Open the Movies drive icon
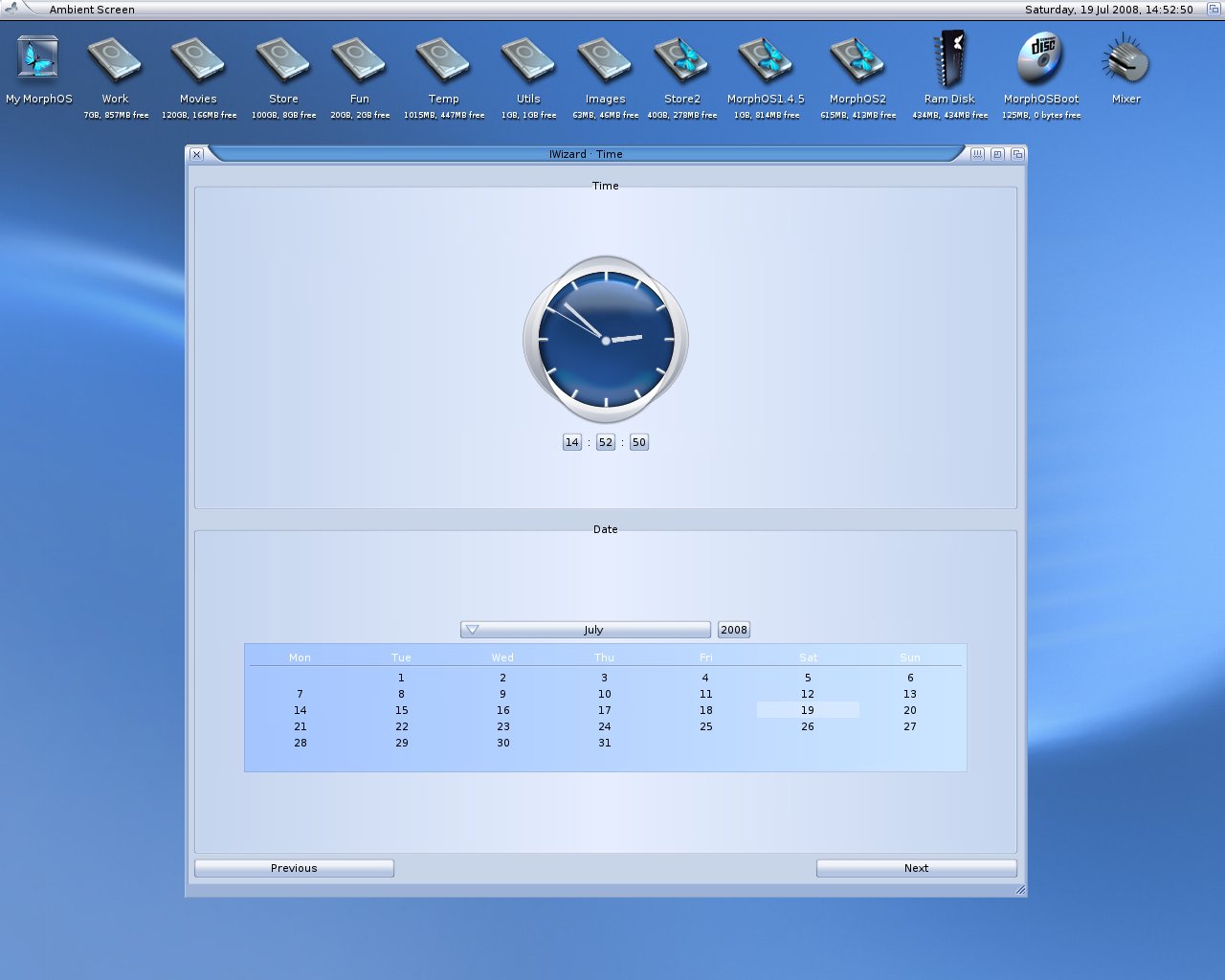This screenshot has height=980, width=1225. tap(198, 61)
